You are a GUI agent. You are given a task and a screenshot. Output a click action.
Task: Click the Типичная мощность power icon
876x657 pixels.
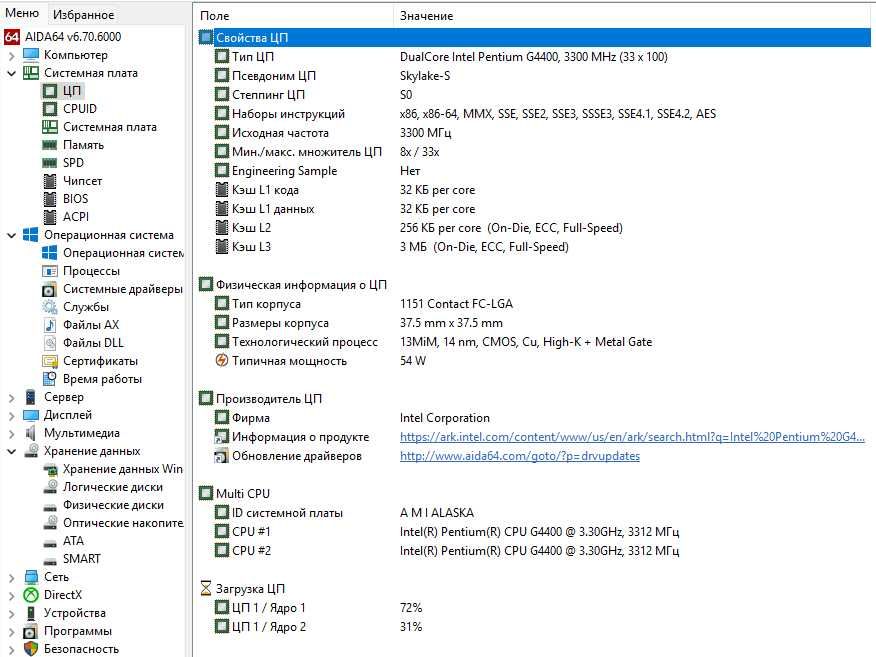tap(222, 360)
